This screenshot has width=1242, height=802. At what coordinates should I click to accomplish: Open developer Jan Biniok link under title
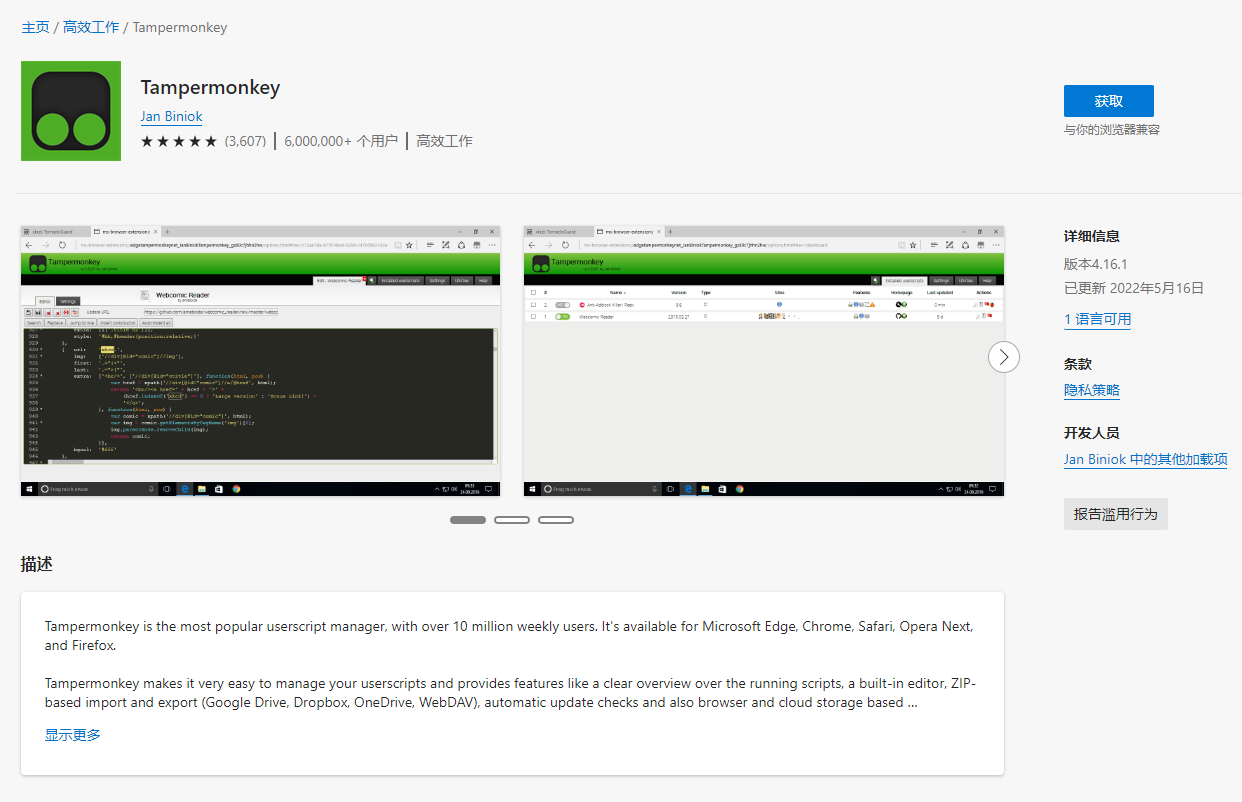172,116
